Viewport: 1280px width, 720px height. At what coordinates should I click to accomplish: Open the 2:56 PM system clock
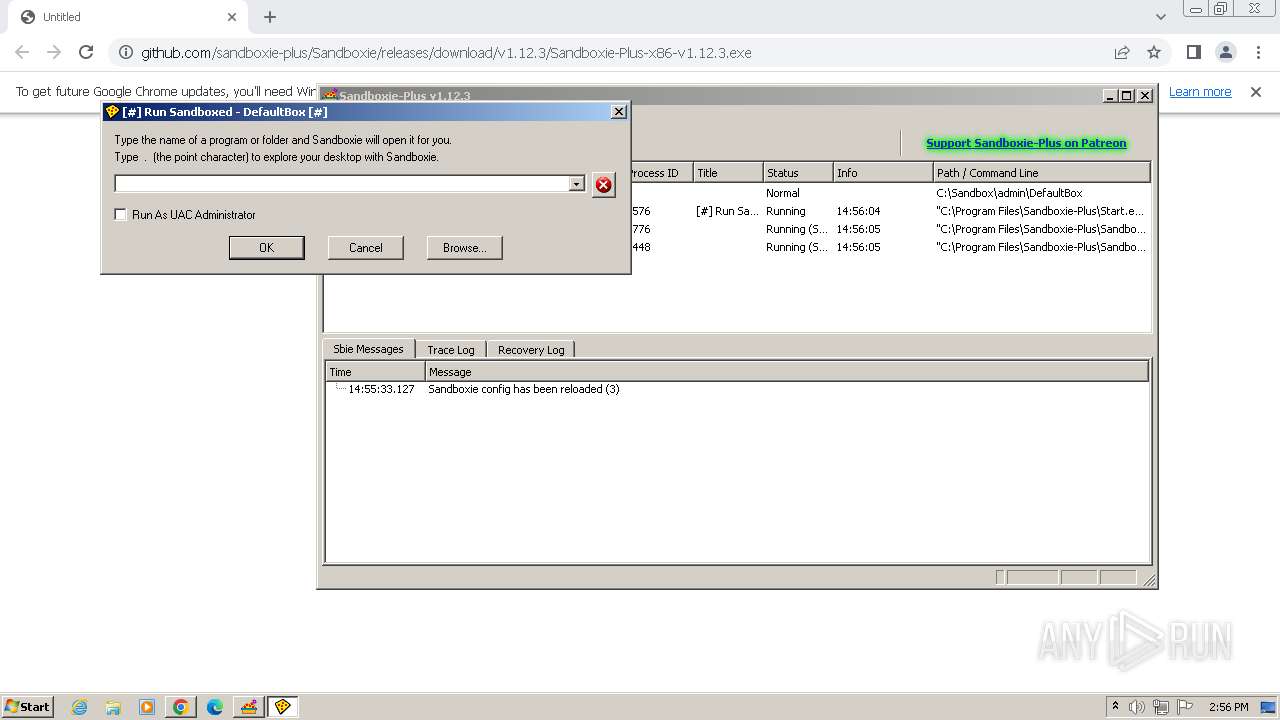pyautogui.click(x=1228, y=707)
